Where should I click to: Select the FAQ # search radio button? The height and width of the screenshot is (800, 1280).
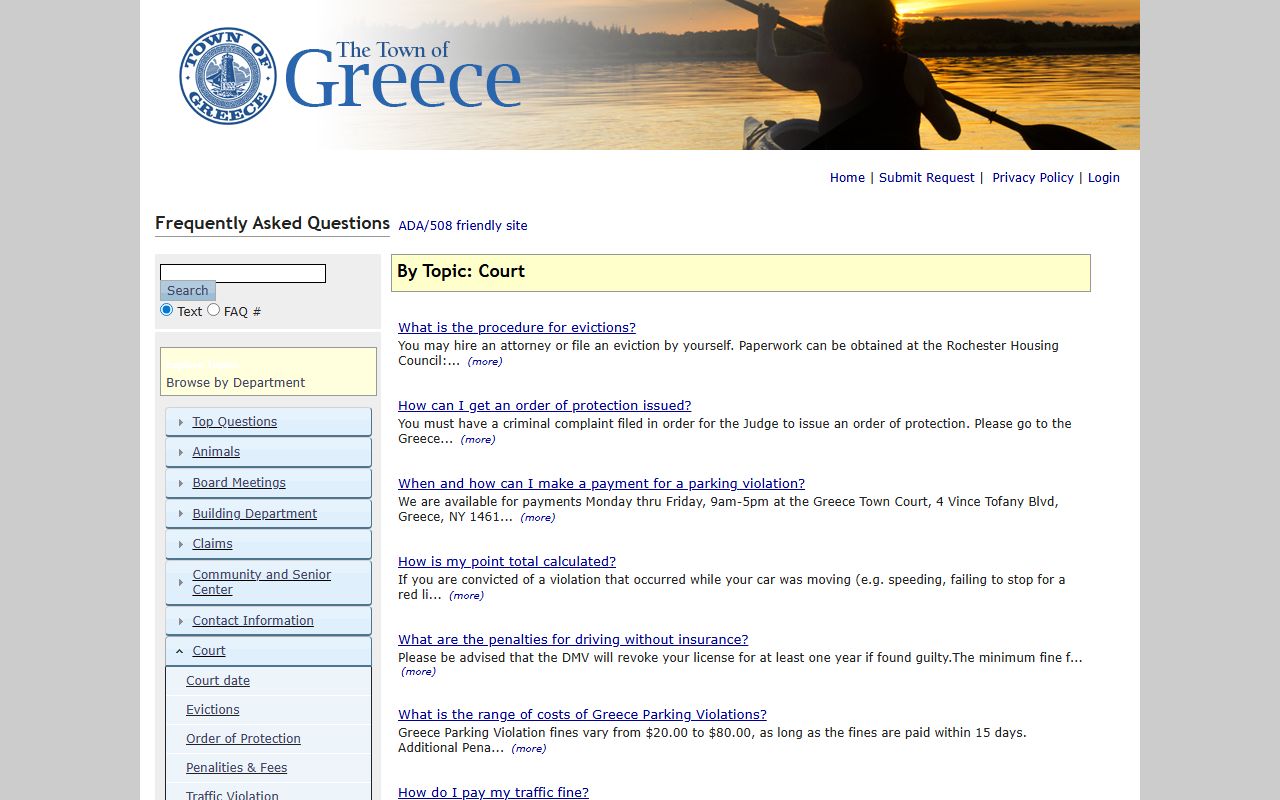tap(213, 310)
